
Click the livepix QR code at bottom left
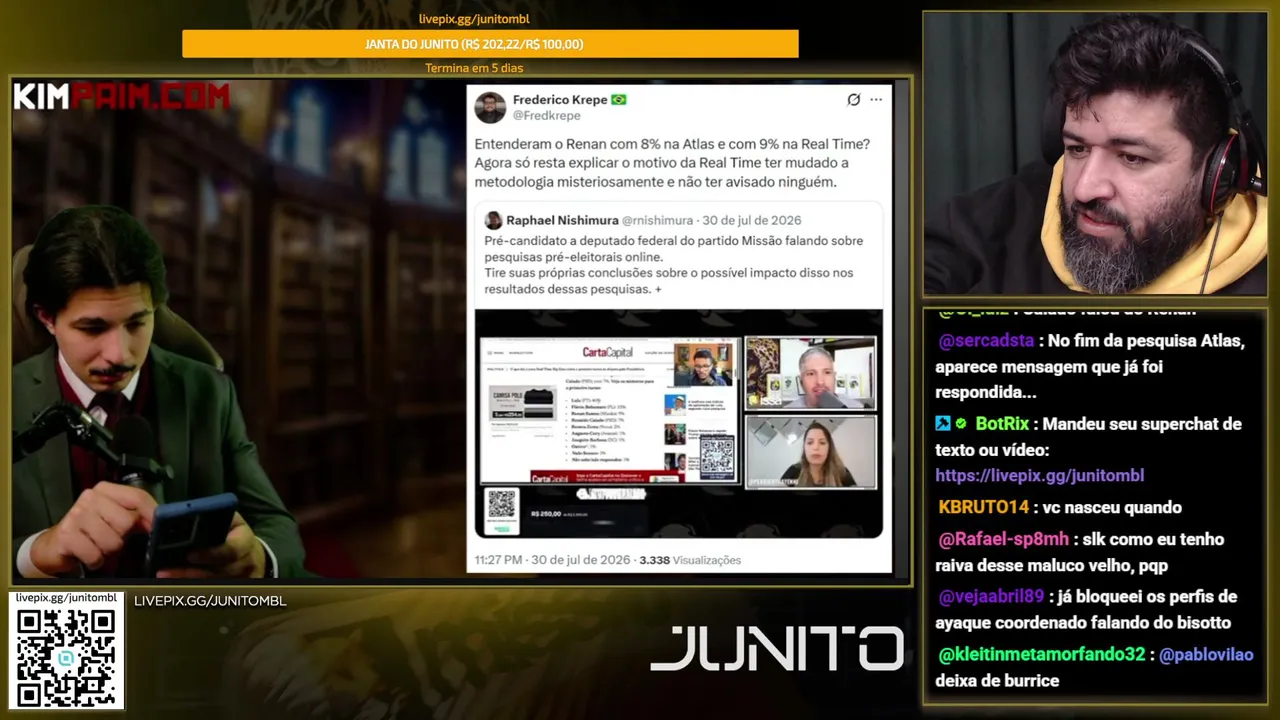tap(66, 657)
